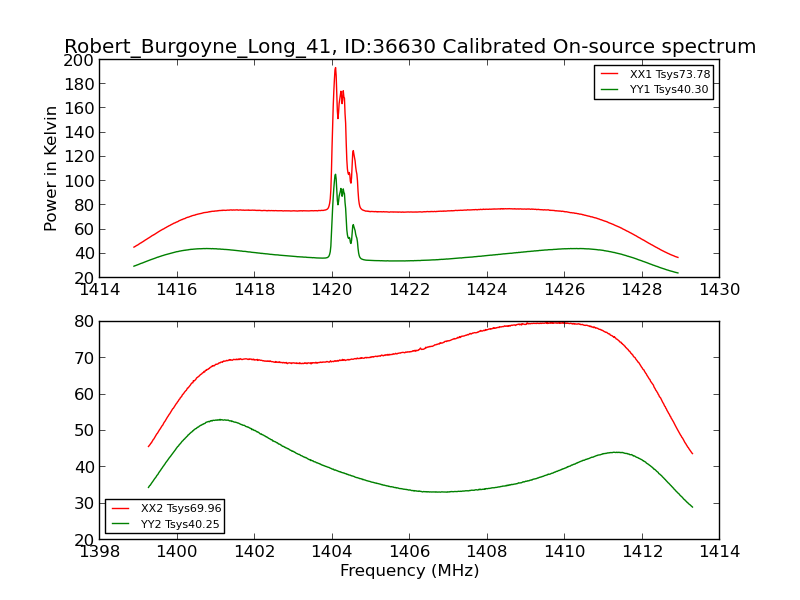Click the 180 y-axis tick label
Viewport: 800px width, 600px height.
pos(79,84)
